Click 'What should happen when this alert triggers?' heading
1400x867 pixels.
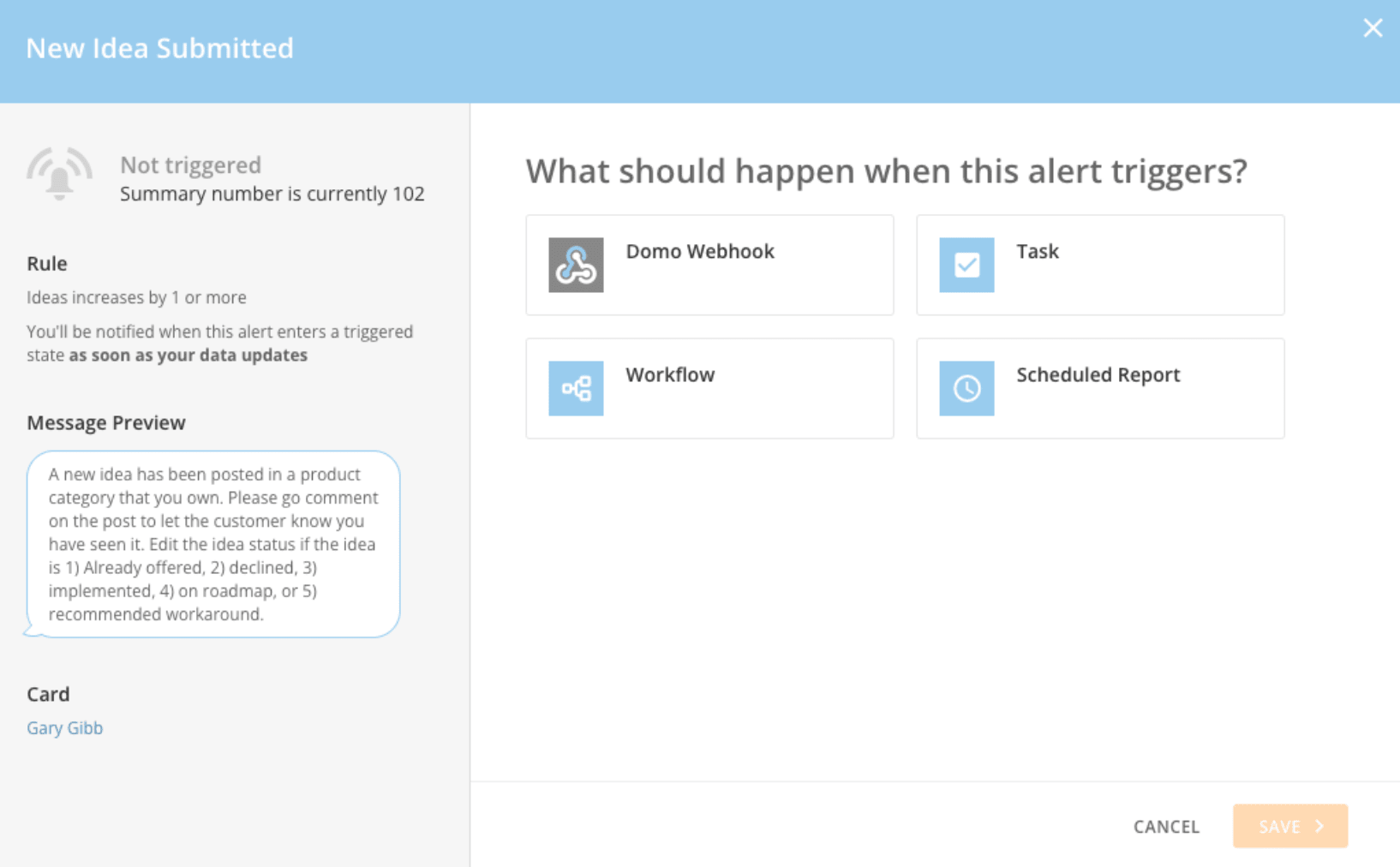pos(887,171)
